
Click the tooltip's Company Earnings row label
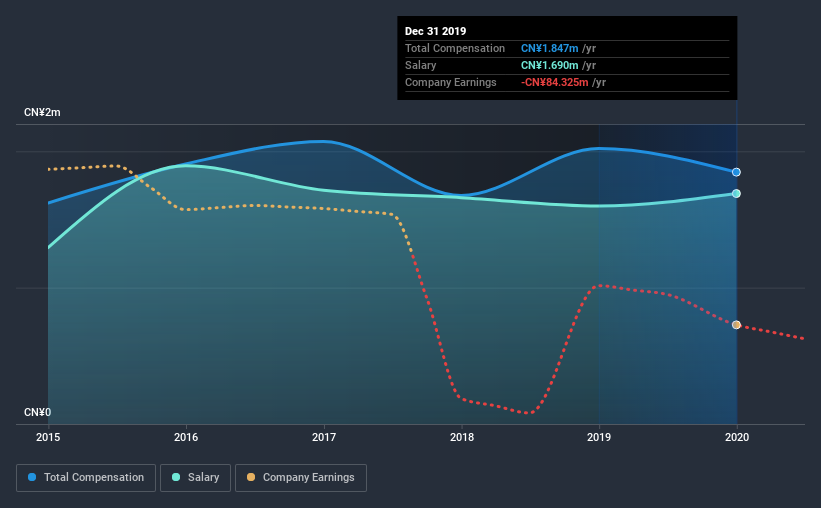pyautogui.click(x=451, y=83)
